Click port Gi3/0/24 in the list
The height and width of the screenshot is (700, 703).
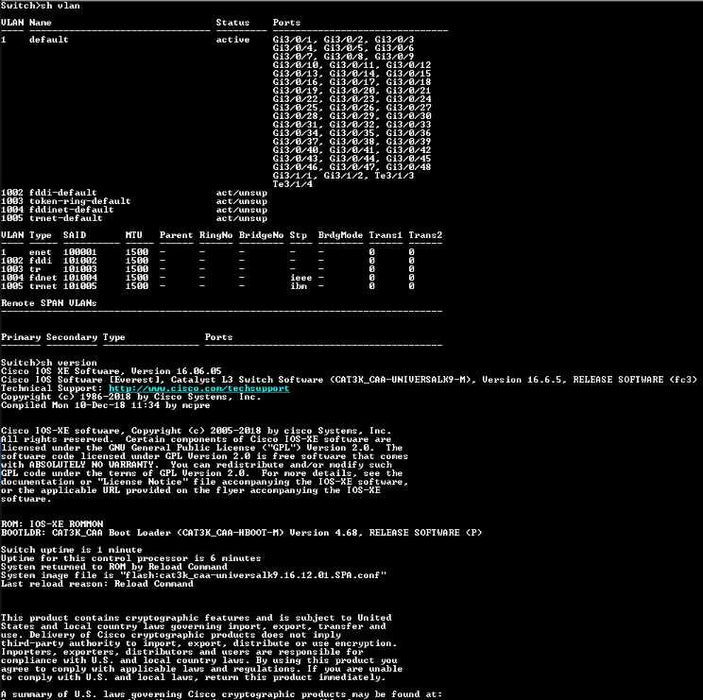pyautogui.click(x=408, y=99)
